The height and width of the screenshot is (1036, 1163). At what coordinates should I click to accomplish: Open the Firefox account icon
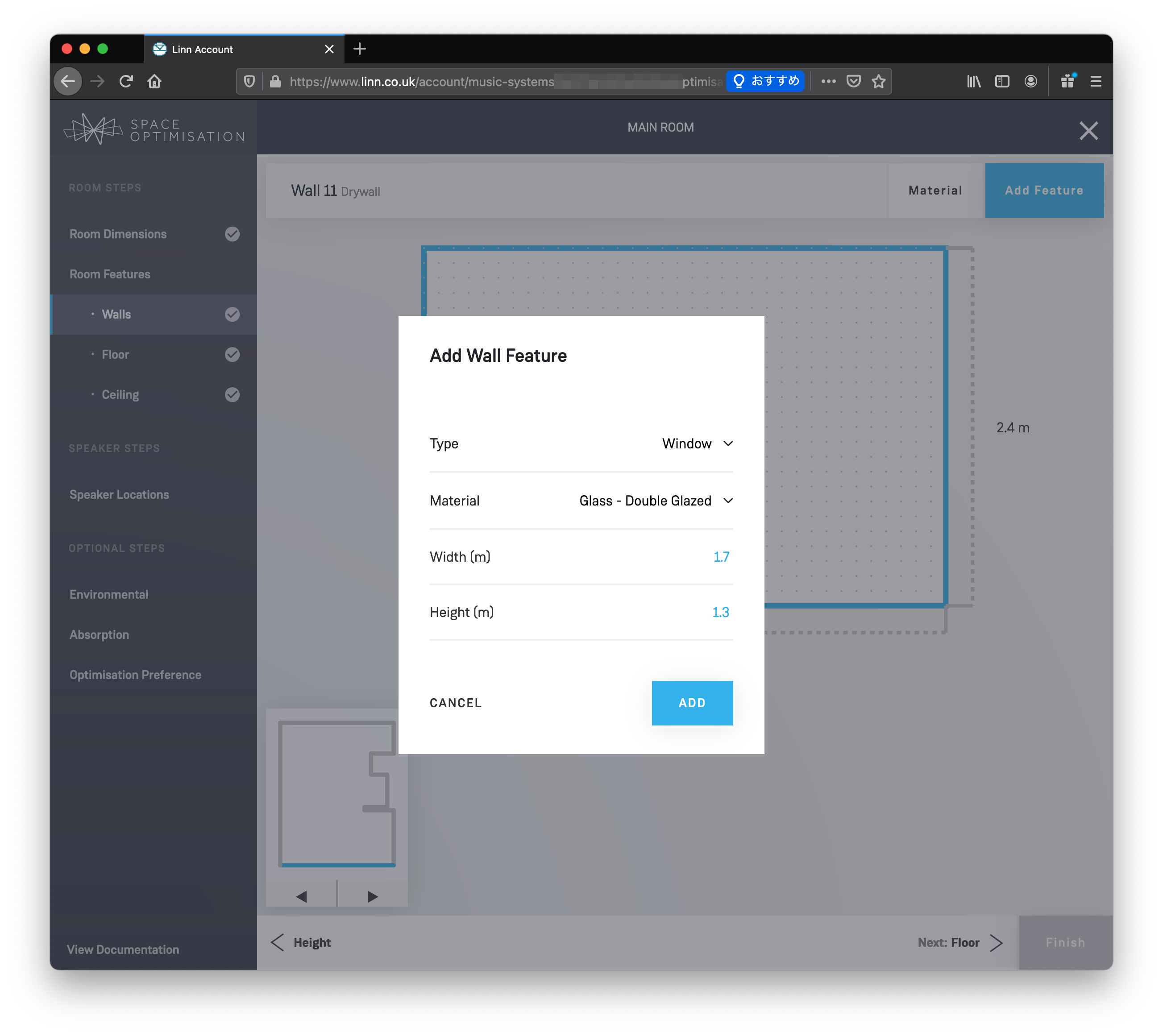[x=1030, y=81]
